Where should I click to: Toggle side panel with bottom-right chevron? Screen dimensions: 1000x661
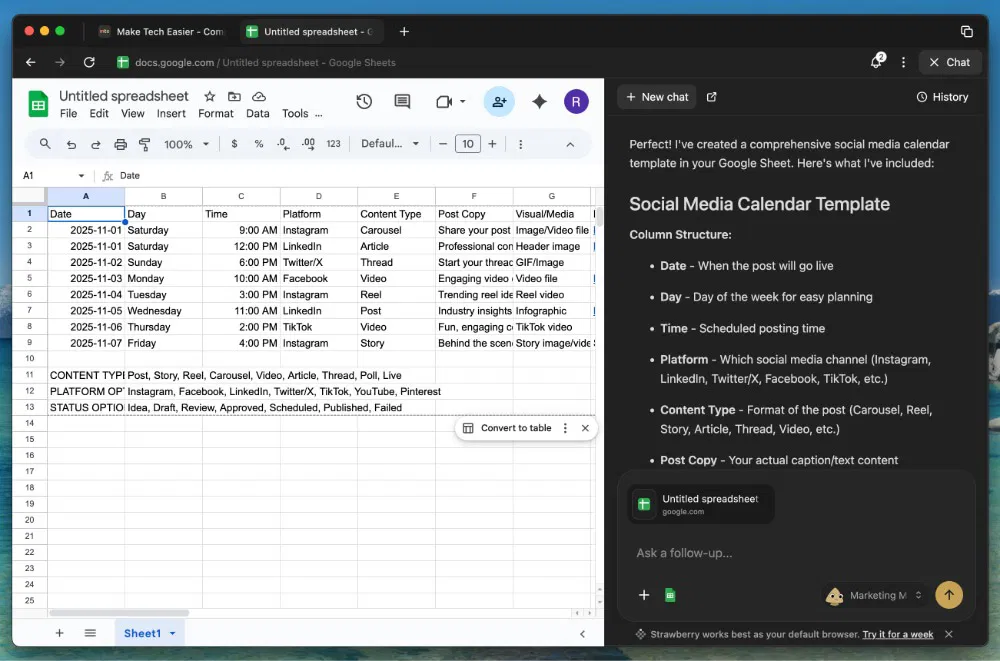tap(583, 633)
